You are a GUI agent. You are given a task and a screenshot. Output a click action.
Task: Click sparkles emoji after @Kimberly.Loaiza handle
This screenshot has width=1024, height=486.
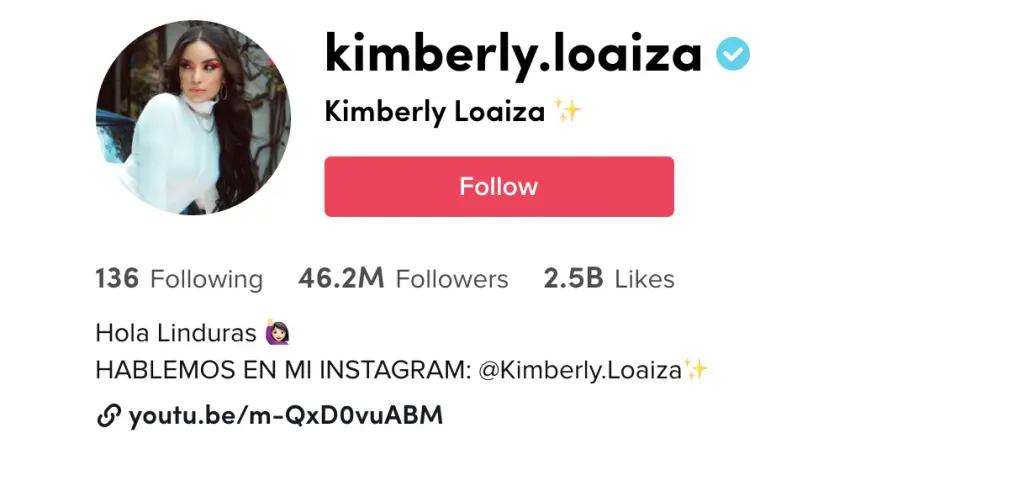(696, 370)
